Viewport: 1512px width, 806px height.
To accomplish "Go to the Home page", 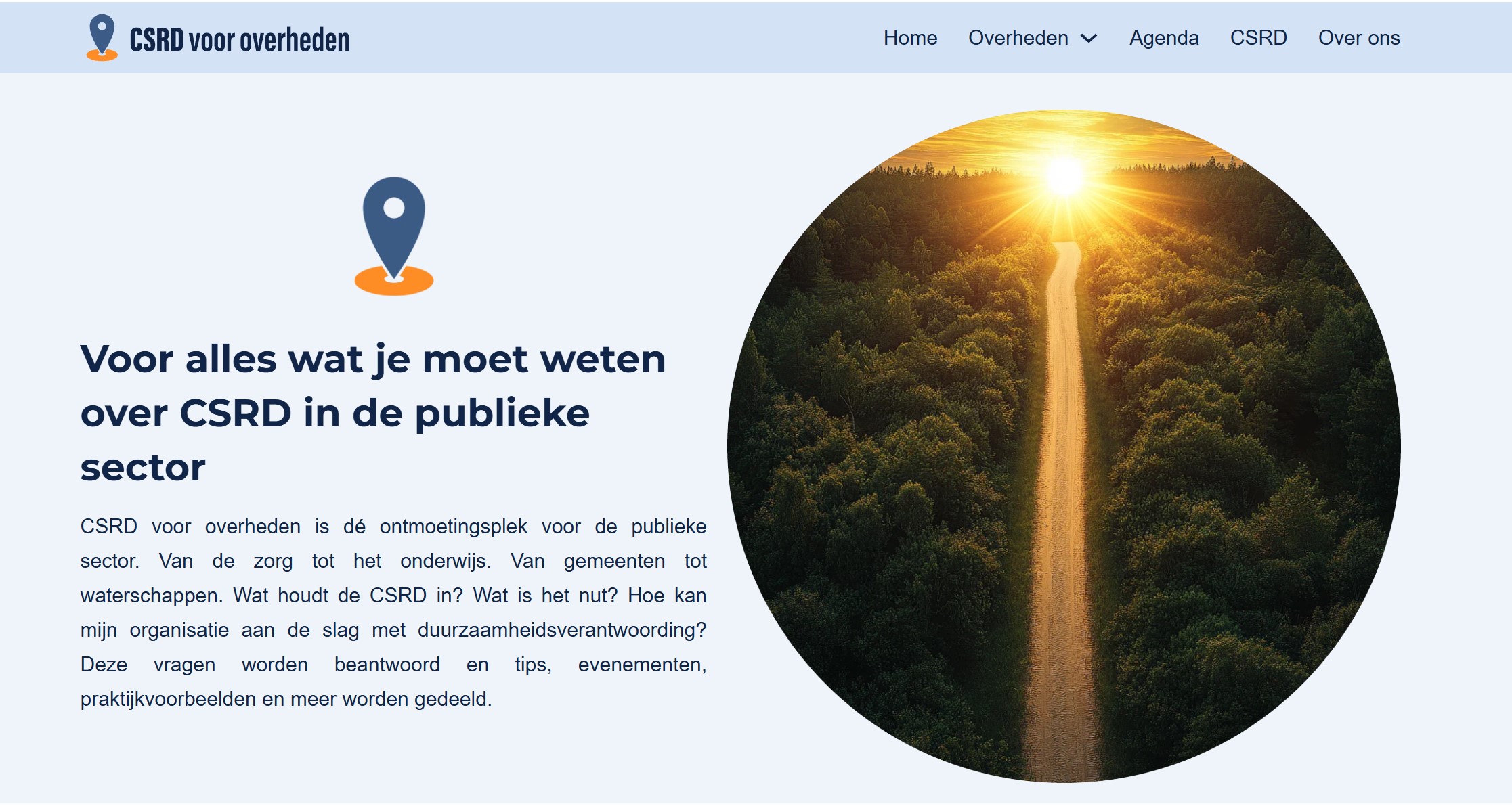I will tap(910, 38).
